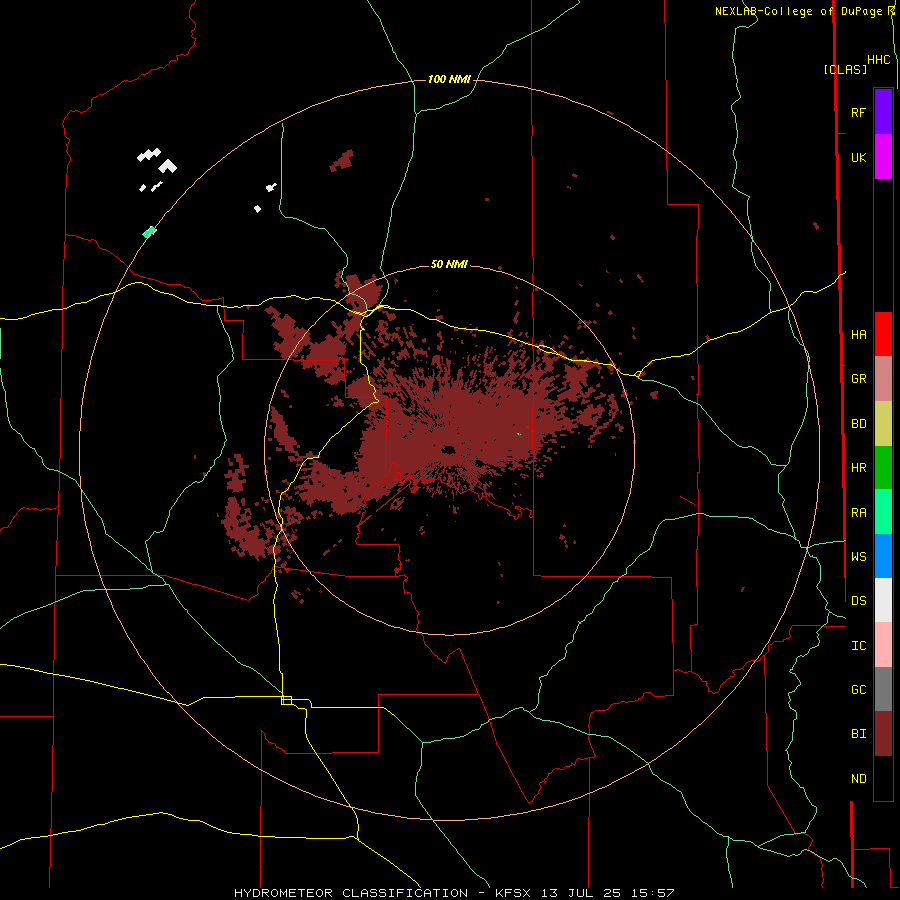Click the HR legend label

pos(858,468)
